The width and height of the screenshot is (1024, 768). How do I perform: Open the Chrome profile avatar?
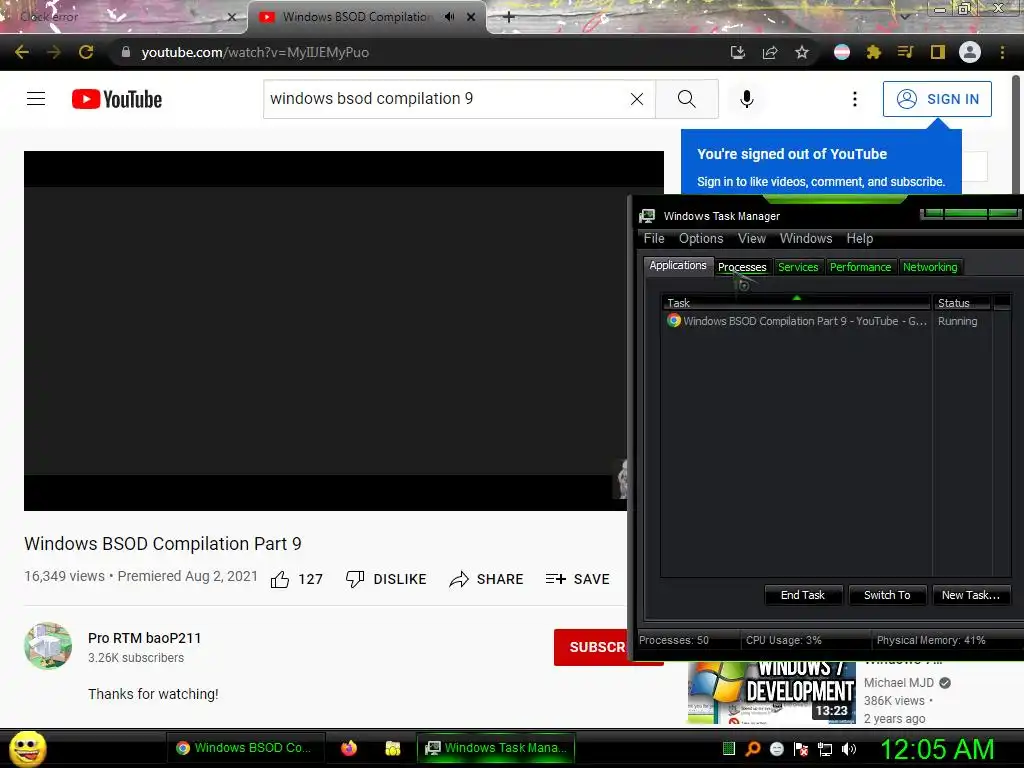[x=970, y=52]
